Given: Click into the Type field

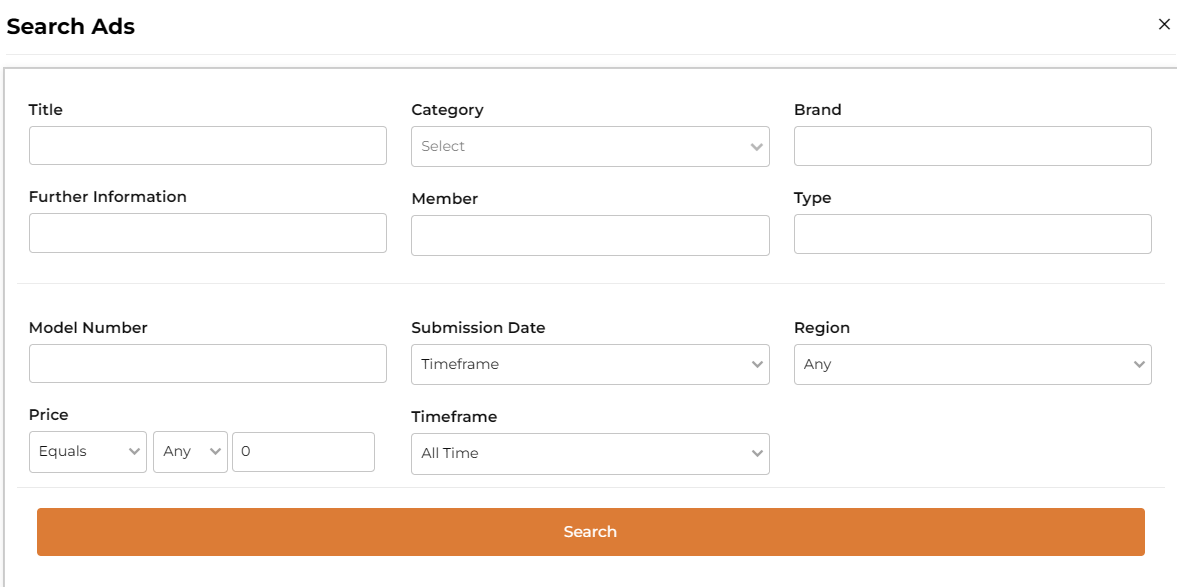Looking at the screenshot, I should [972, 234].
